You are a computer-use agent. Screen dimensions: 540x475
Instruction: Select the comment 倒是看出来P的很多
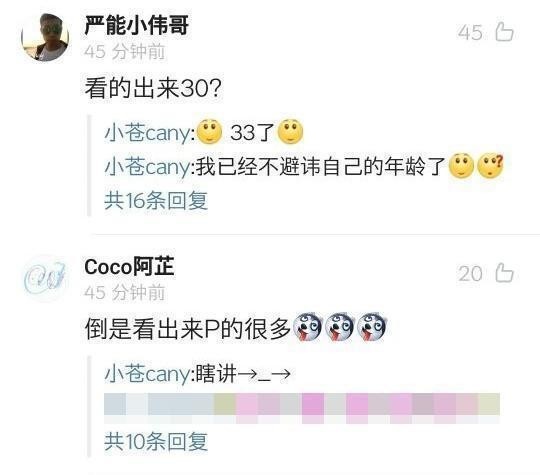(x=188, y=329)
